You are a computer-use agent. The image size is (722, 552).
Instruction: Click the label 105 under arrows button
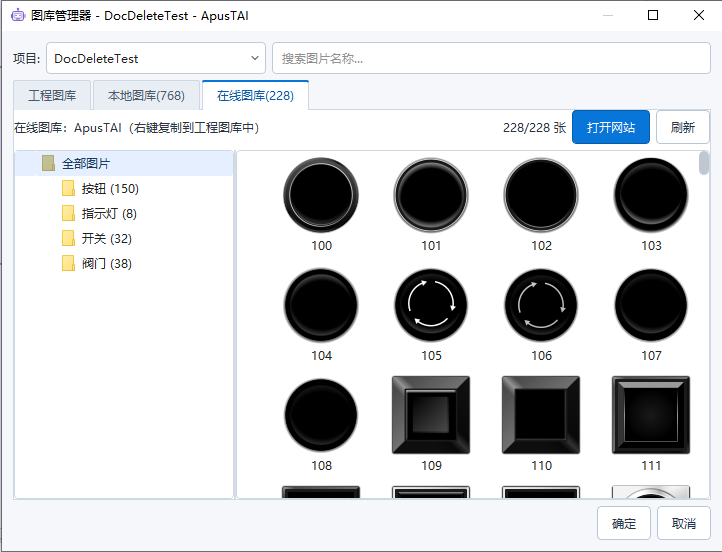point(431,355)
